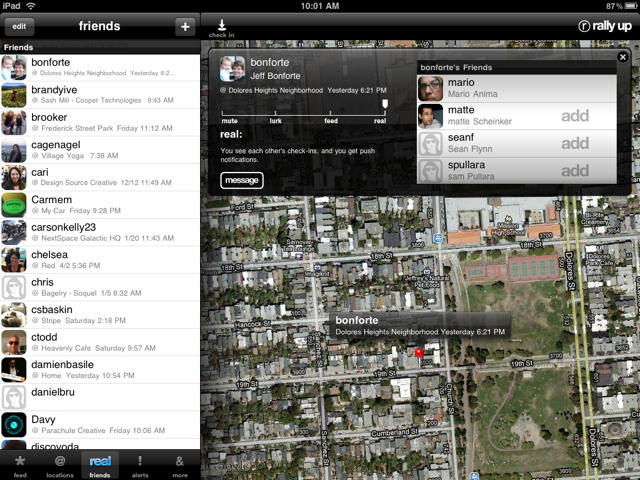This screenshot has width=640, height=480.
Task: Switch to the locations tab
Action: 59,464
